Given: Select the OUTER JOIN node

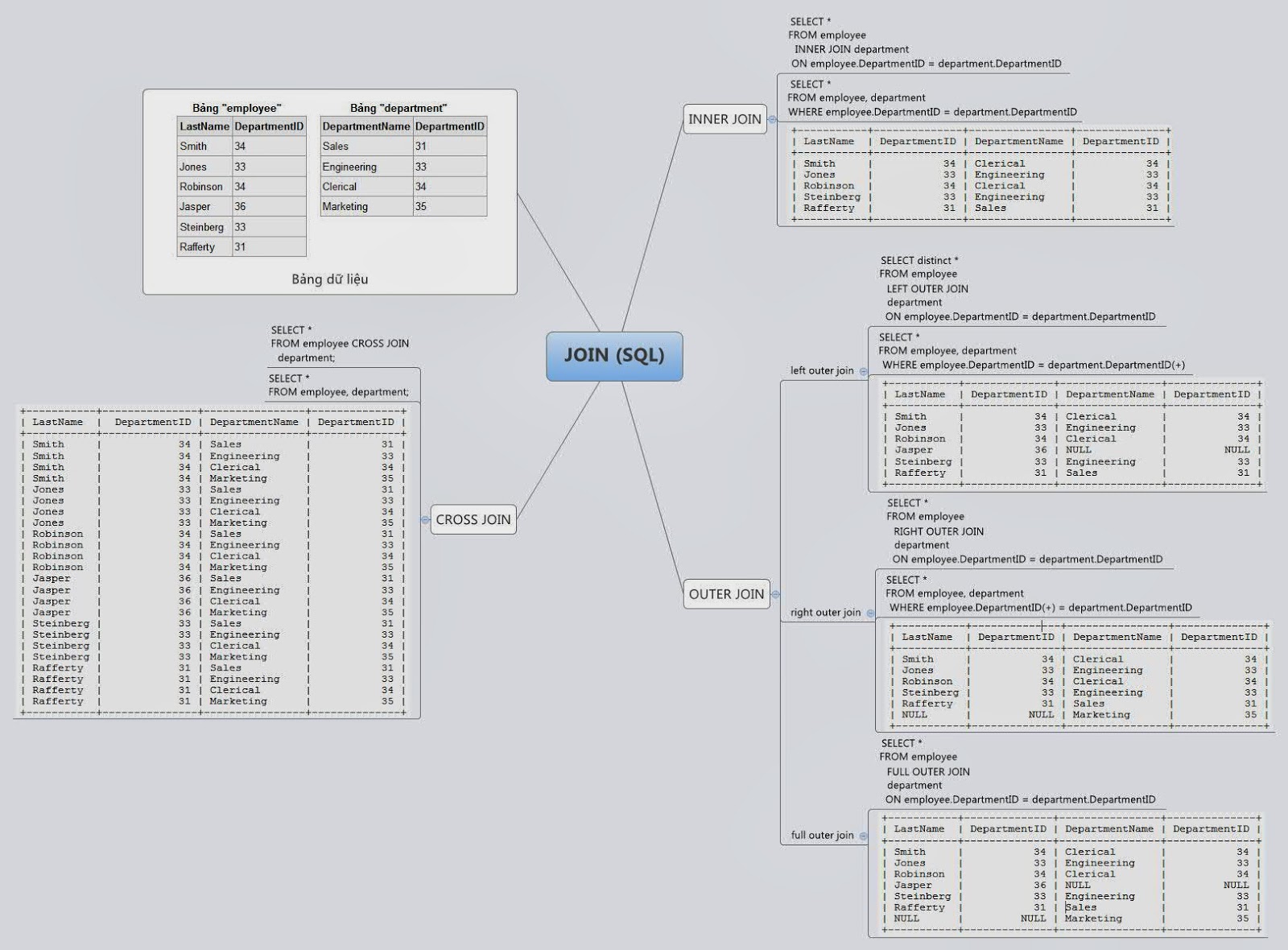Looking at the screenshot, I should [x=727, y=595].
